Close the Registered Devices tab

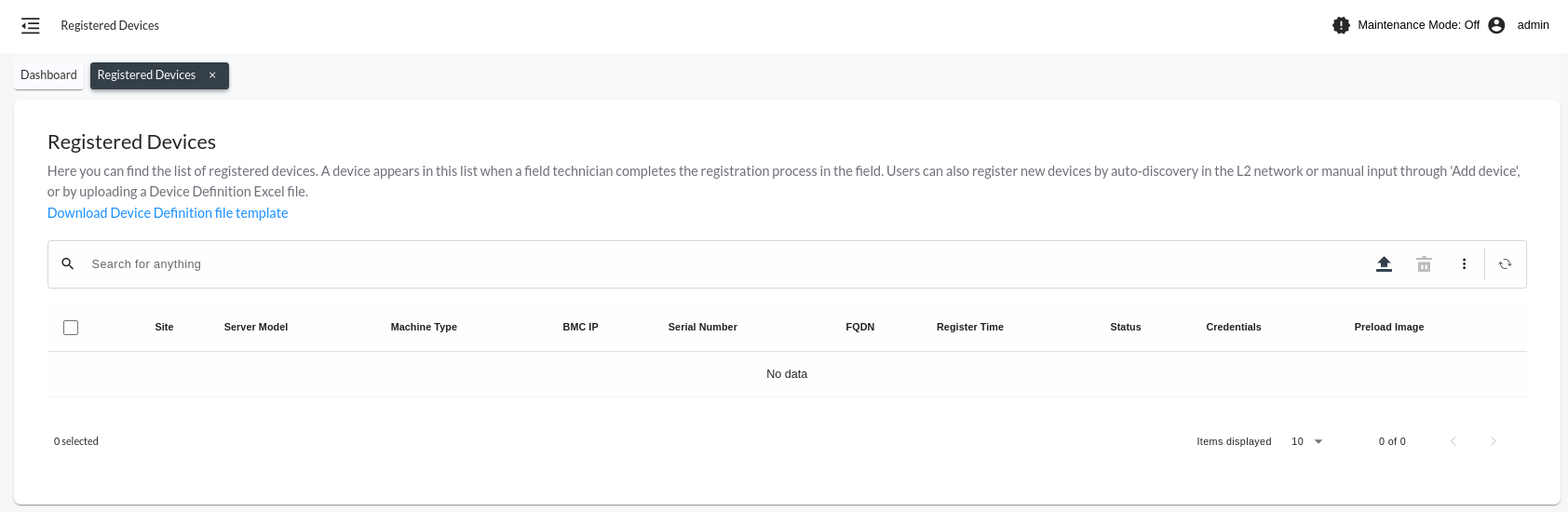(x=212, y=75)
